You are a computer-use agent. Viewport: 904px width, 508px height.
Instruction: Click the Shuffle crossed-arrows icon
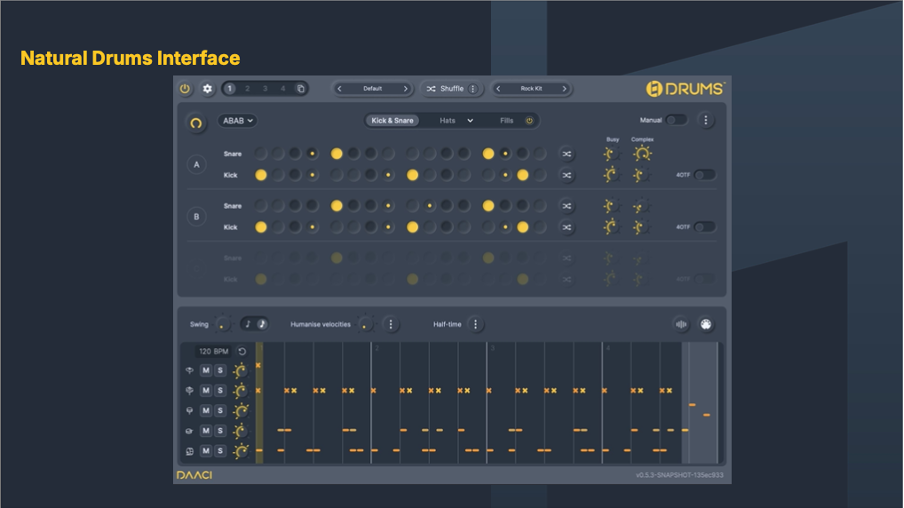[x=431, y=89]
